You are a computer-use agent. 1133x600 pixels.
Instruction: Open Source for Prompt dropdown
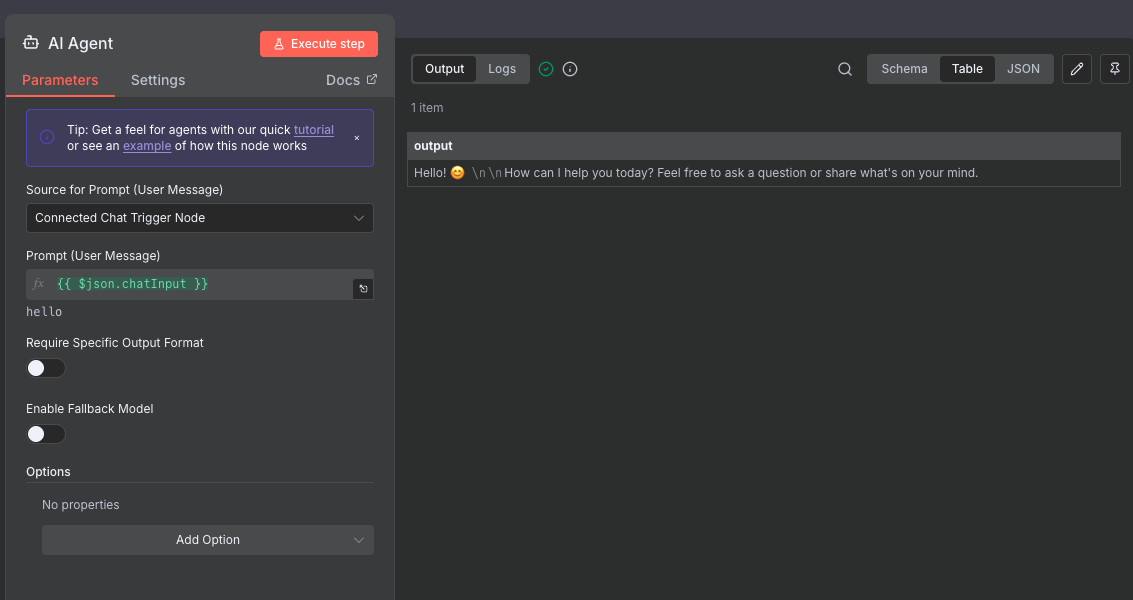click(x=199, y=218)
